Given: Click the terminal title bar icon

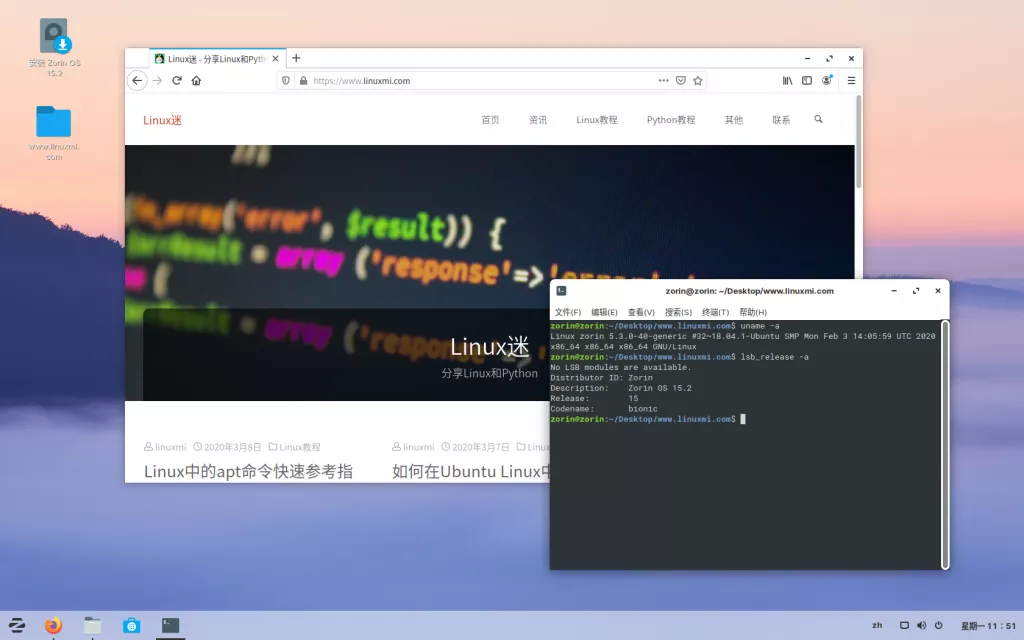Looking at the screenshot, I should 561,291.
